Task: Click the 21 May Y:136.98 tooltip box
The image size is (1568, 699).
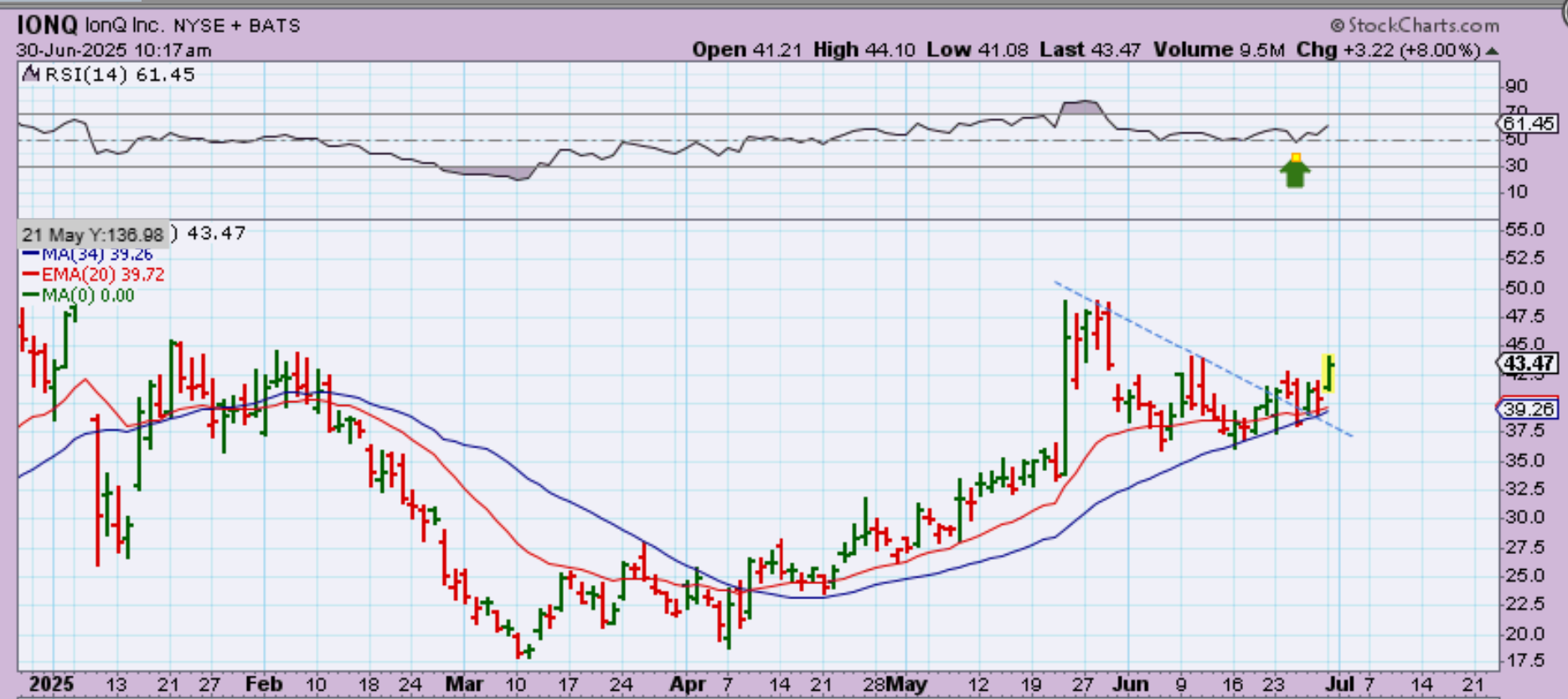Action: point(93,235)
